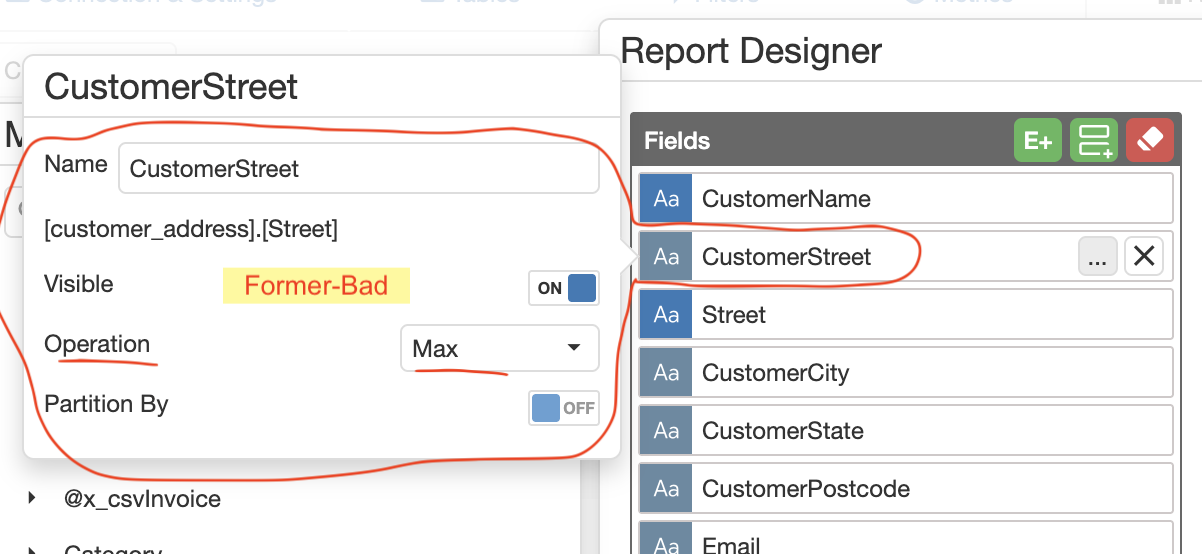1202x554 pixels.
Task: Click the Aa type icon for Email field
Action: pos(666,539)
